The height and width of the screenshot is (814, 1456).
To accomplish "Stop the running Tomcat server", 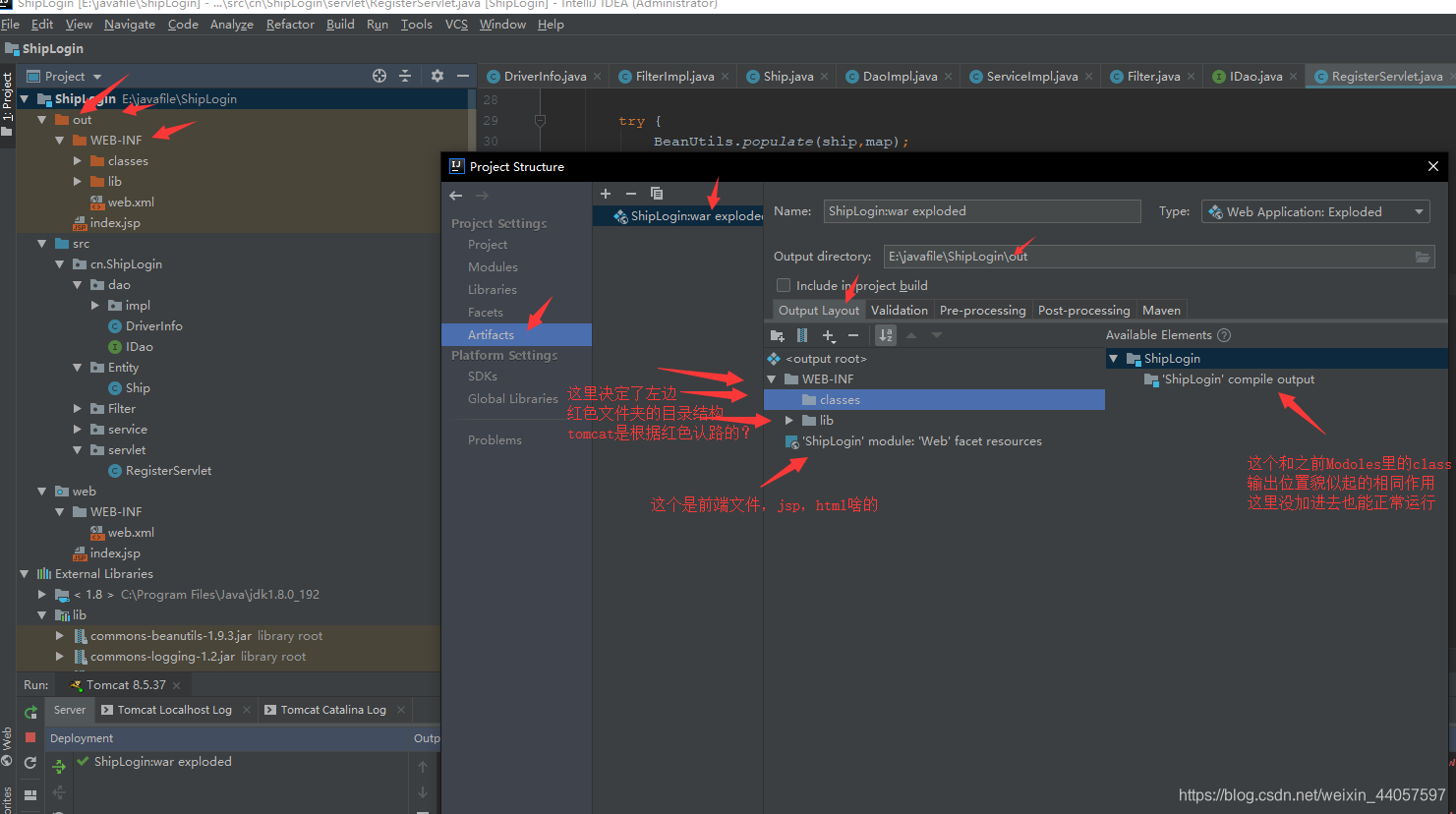I will coord(30,737).
